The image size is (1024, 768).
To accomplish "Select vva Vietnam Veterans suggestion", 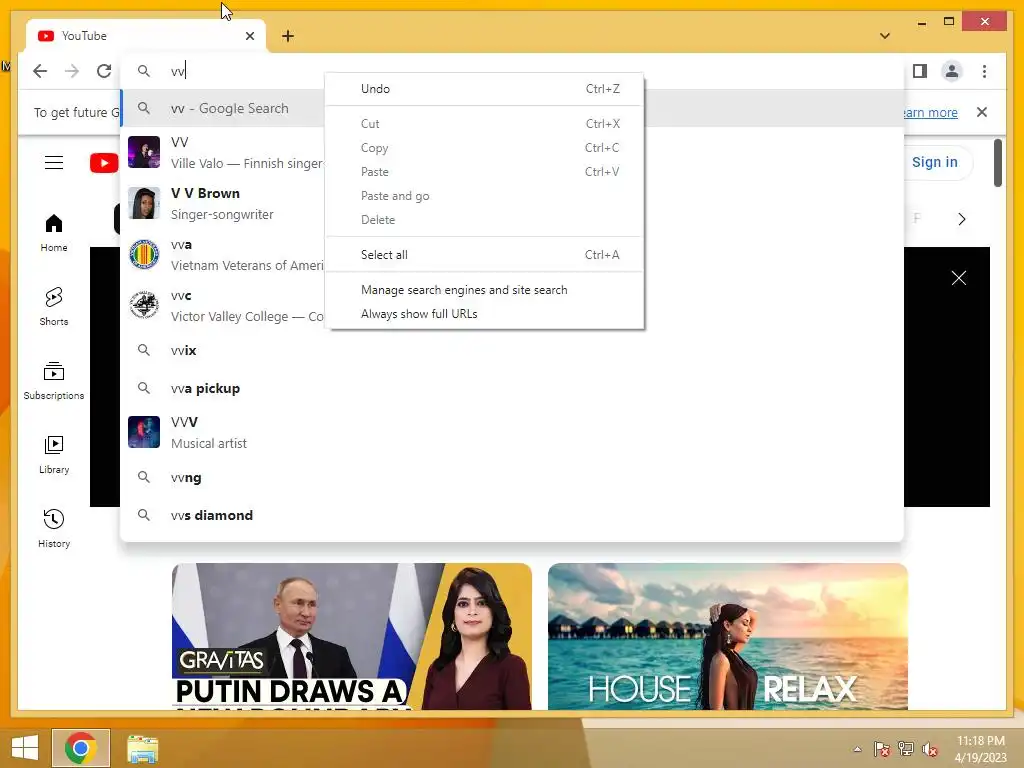I will tap(223, 255).
